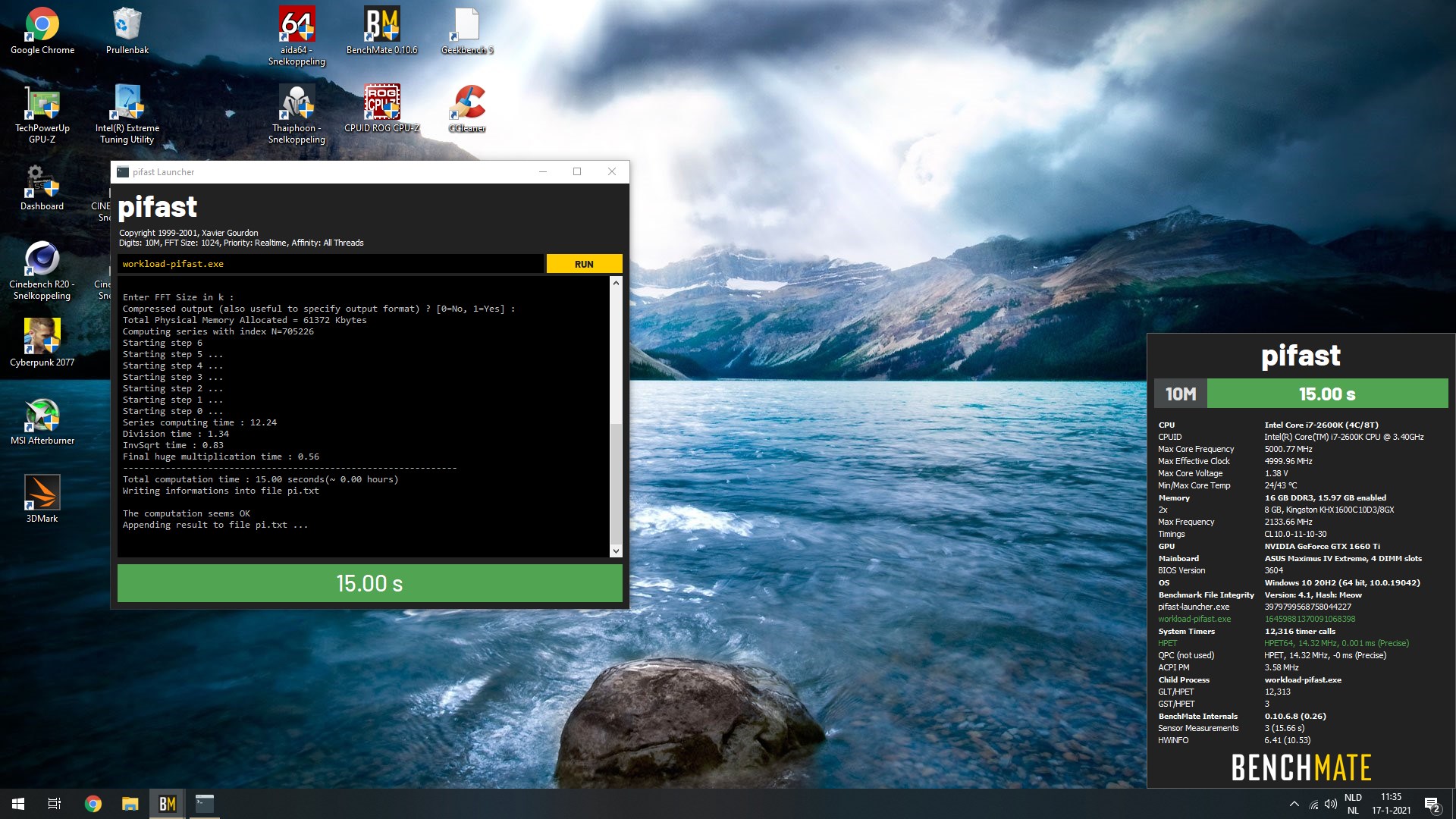Open 3DMark desktop shortcut

[42, 500]
